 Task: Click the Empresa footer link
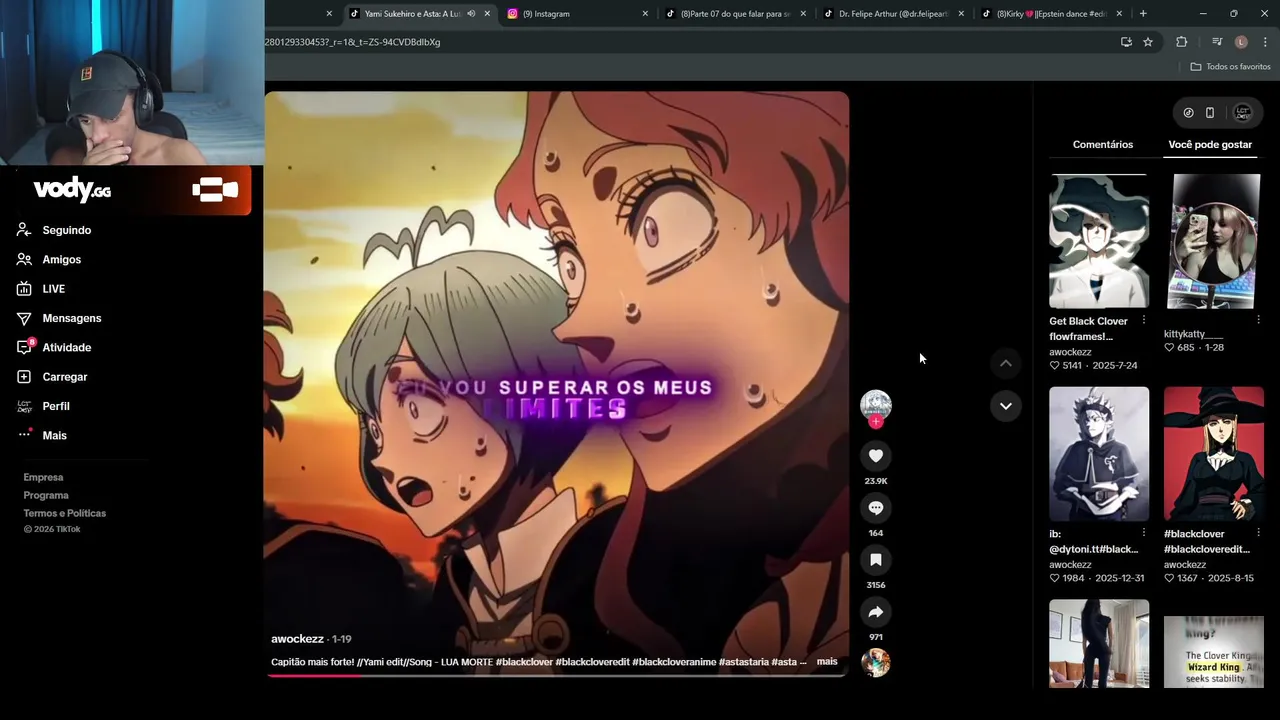point(43,477)
